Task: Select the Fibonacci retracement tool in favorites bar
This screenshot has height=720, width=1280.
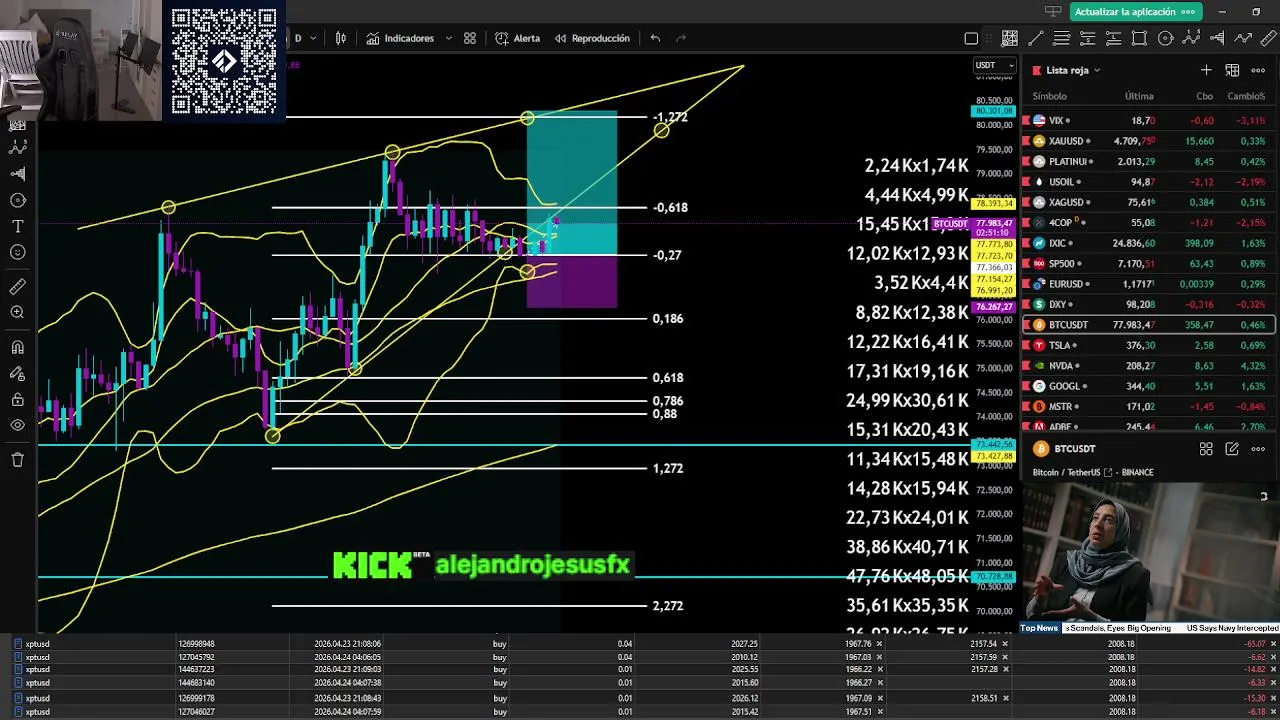Action: (x=1061, y=38)
